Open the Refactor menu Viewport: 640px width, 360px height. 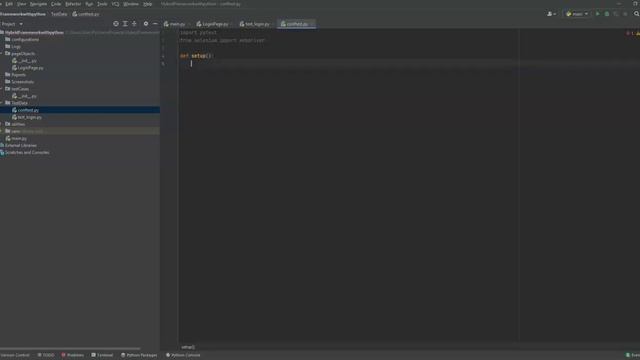73,4
